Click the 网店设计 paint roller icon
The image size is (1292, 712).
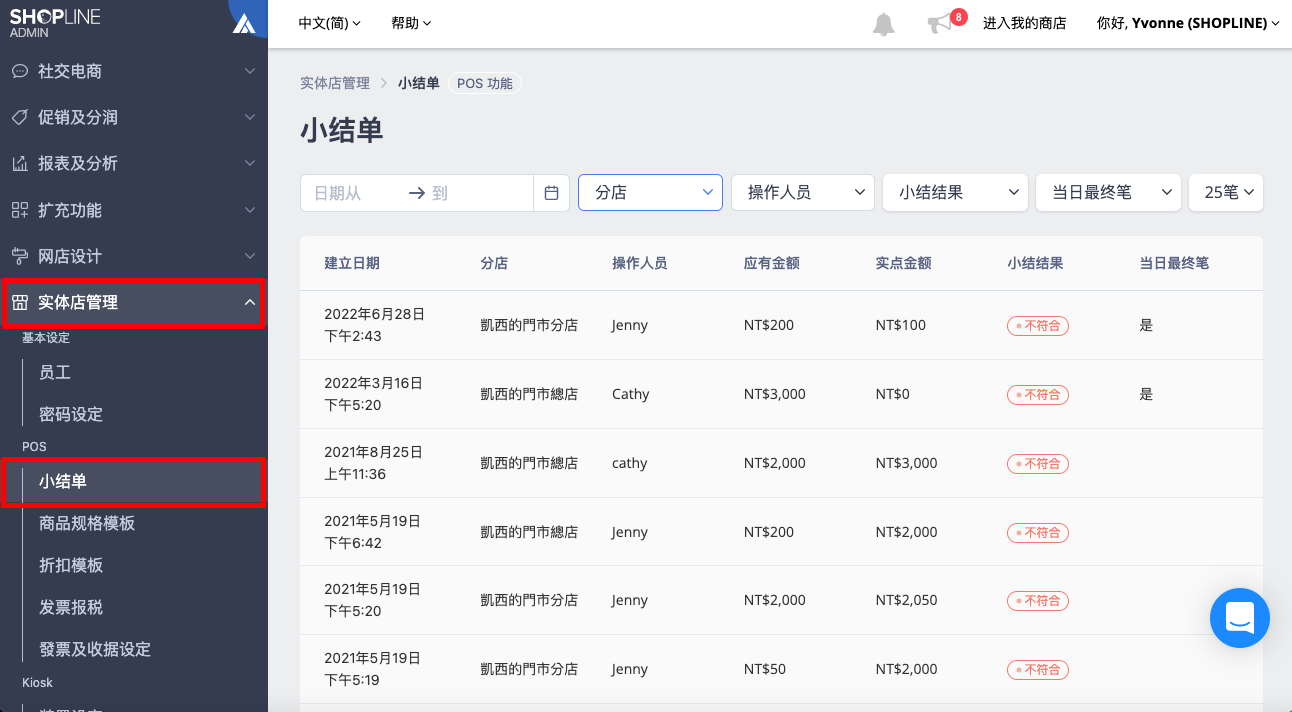19,256
